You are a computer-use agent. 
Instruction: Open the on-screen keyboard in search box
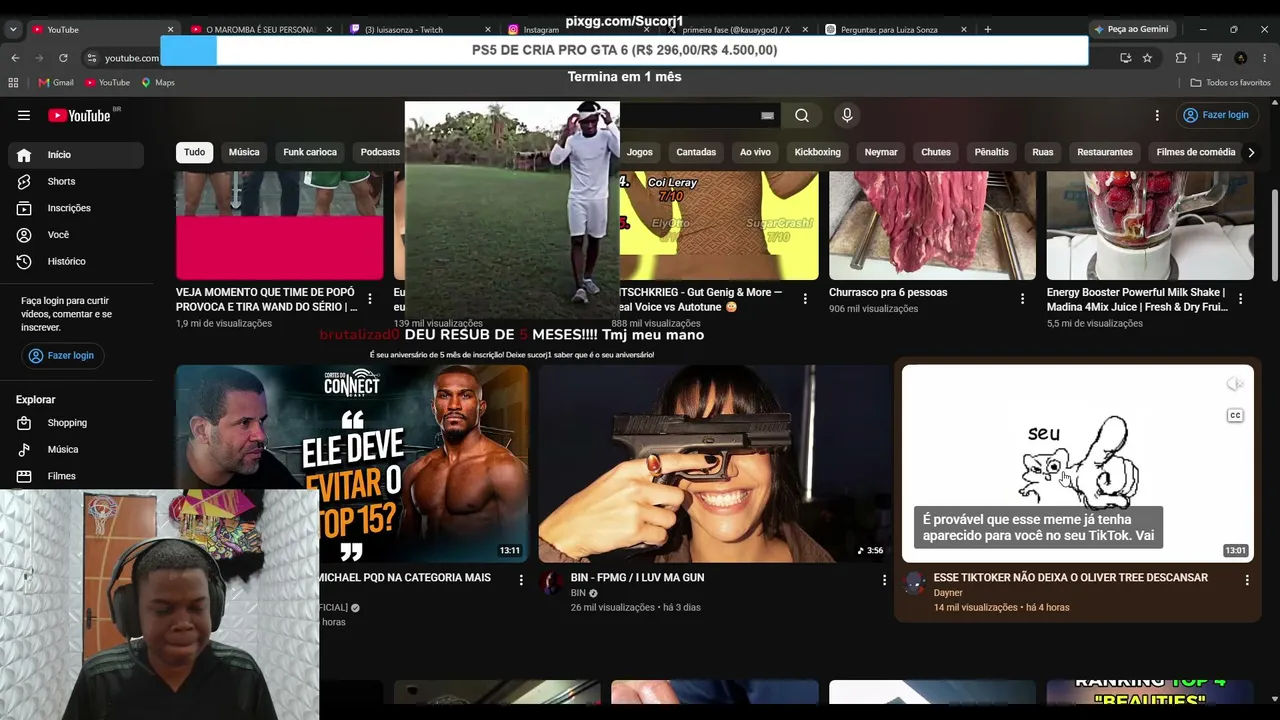tap(767, 116)
